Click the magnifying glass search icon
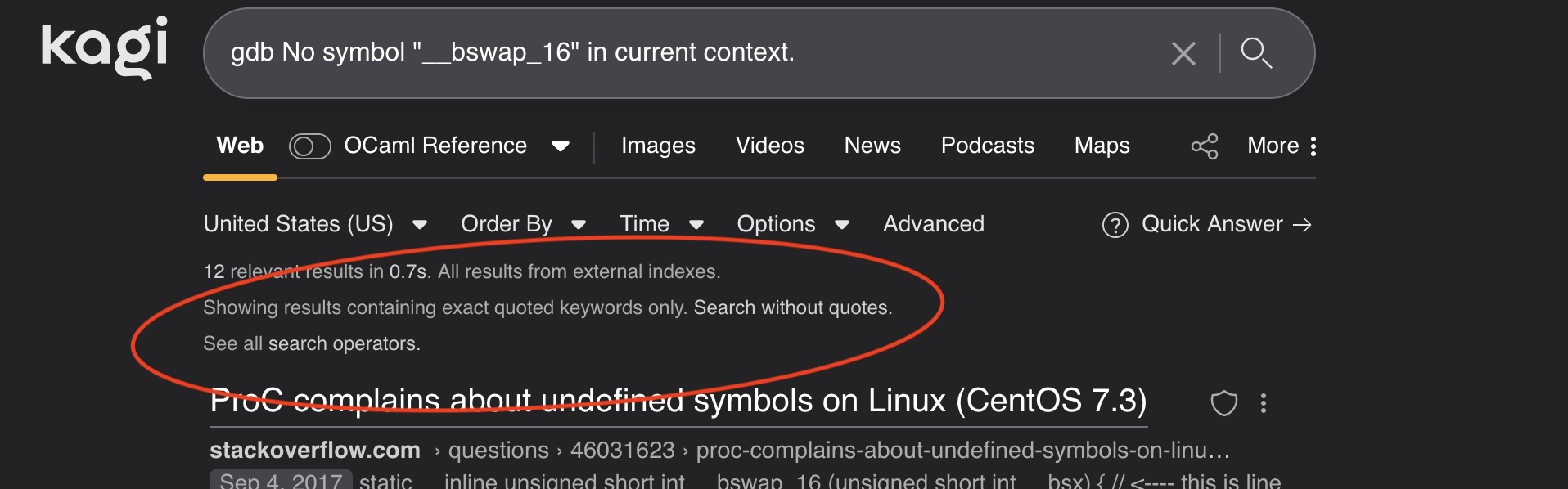Screen dimensions: 1568x489 pyautogui.click(x=1255, y=53)
